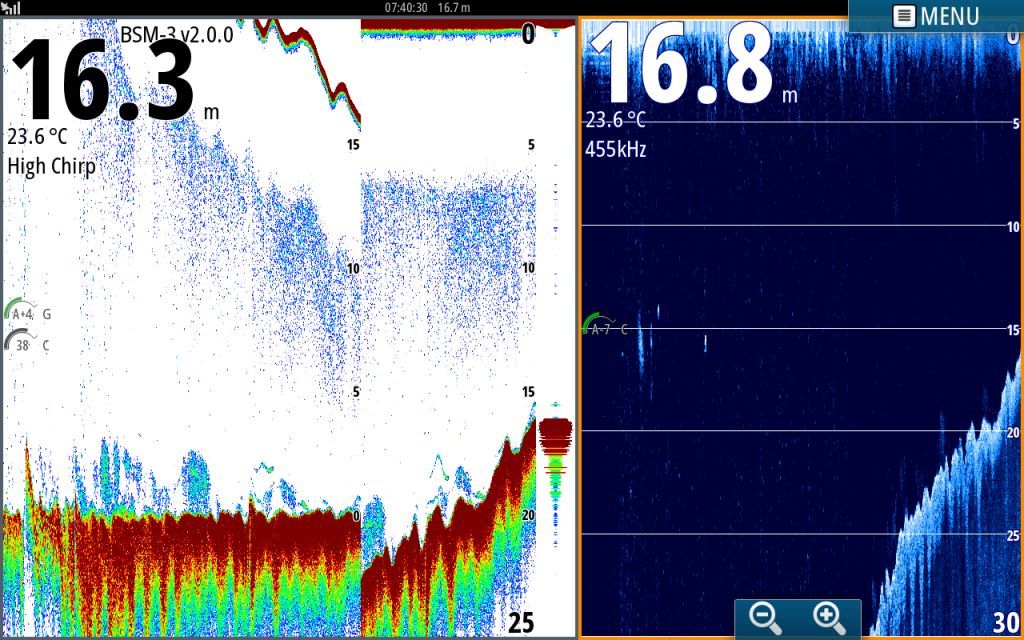Viewport: 1024px width, 640px height.
Task: Adjust the 38 C colorline gauge
Action: pyautogui.click(x=27, y=342)
